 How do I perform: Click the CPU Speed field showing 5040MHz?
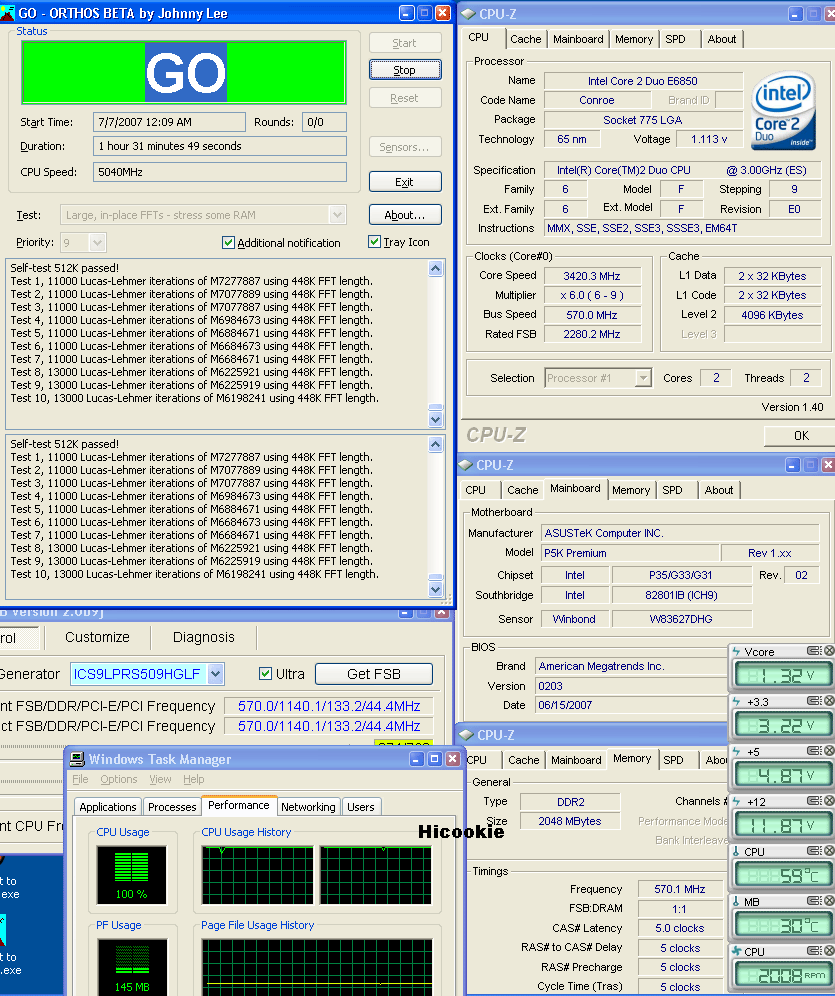(x=220, y=172)
